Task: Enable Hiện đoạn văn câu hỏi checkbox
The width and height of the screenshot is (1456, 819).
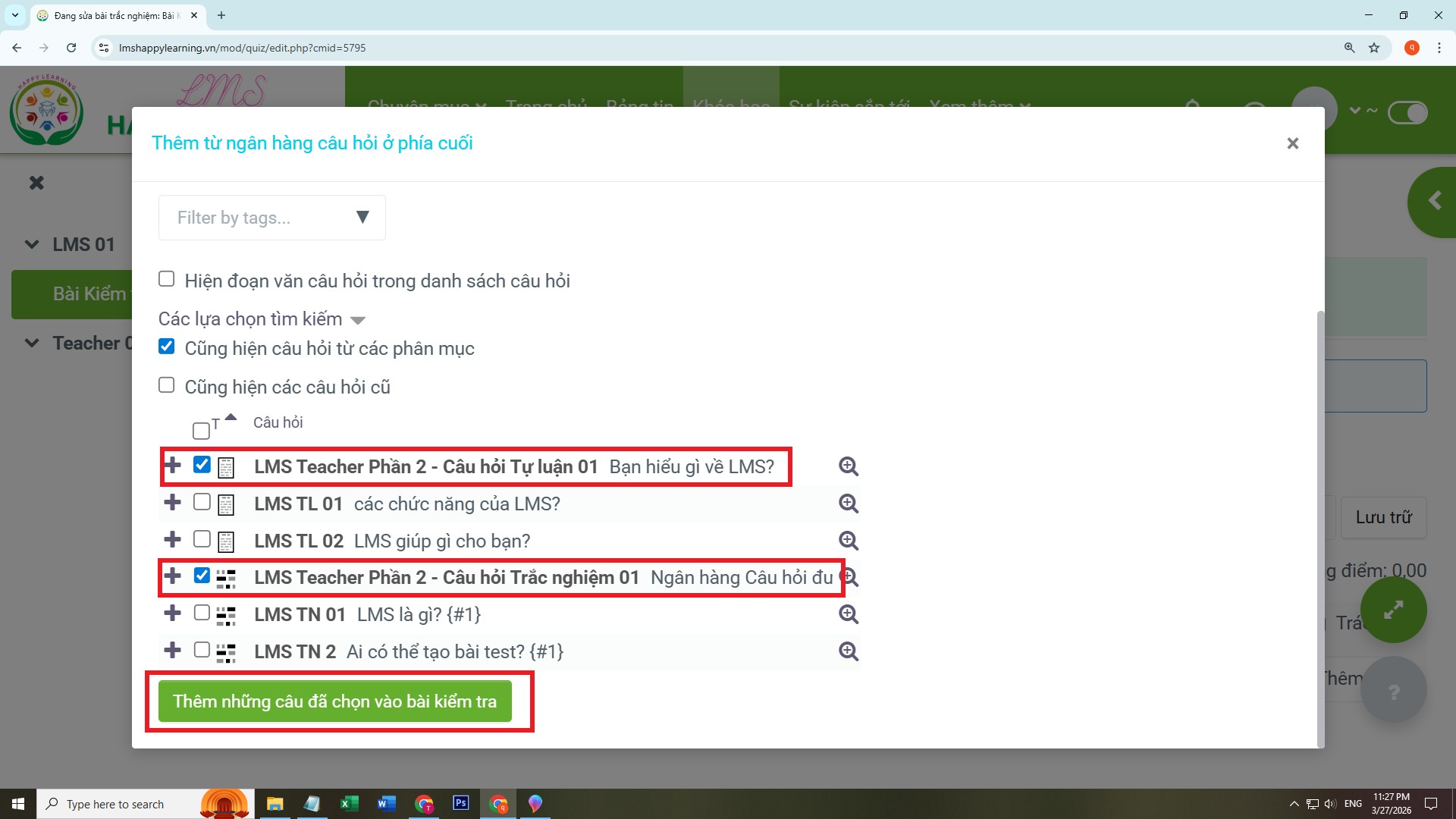Action: pyautogui.click(x=167, y=279)
